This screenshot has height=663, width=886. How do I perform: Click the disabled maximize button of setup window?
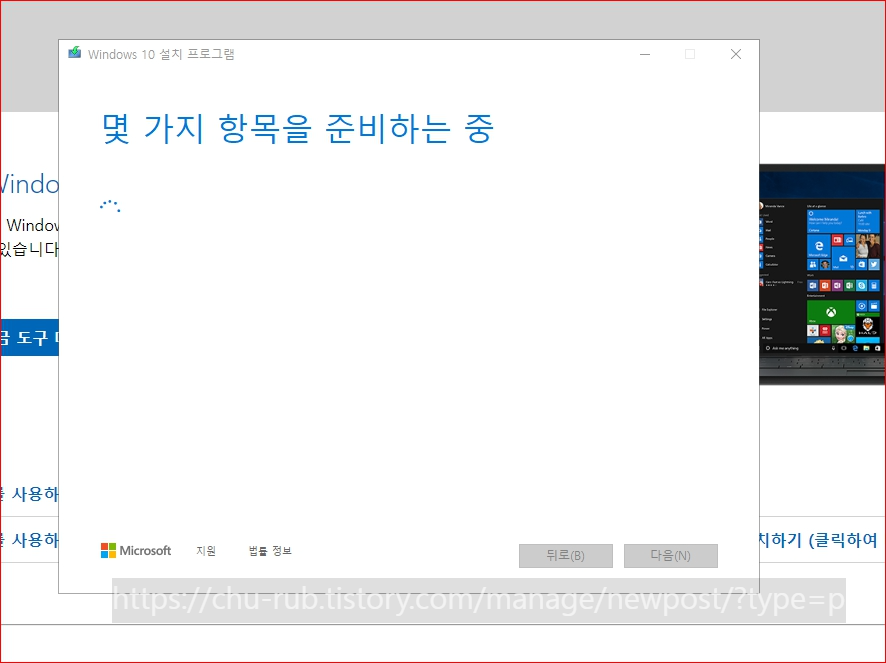[690, 54]
